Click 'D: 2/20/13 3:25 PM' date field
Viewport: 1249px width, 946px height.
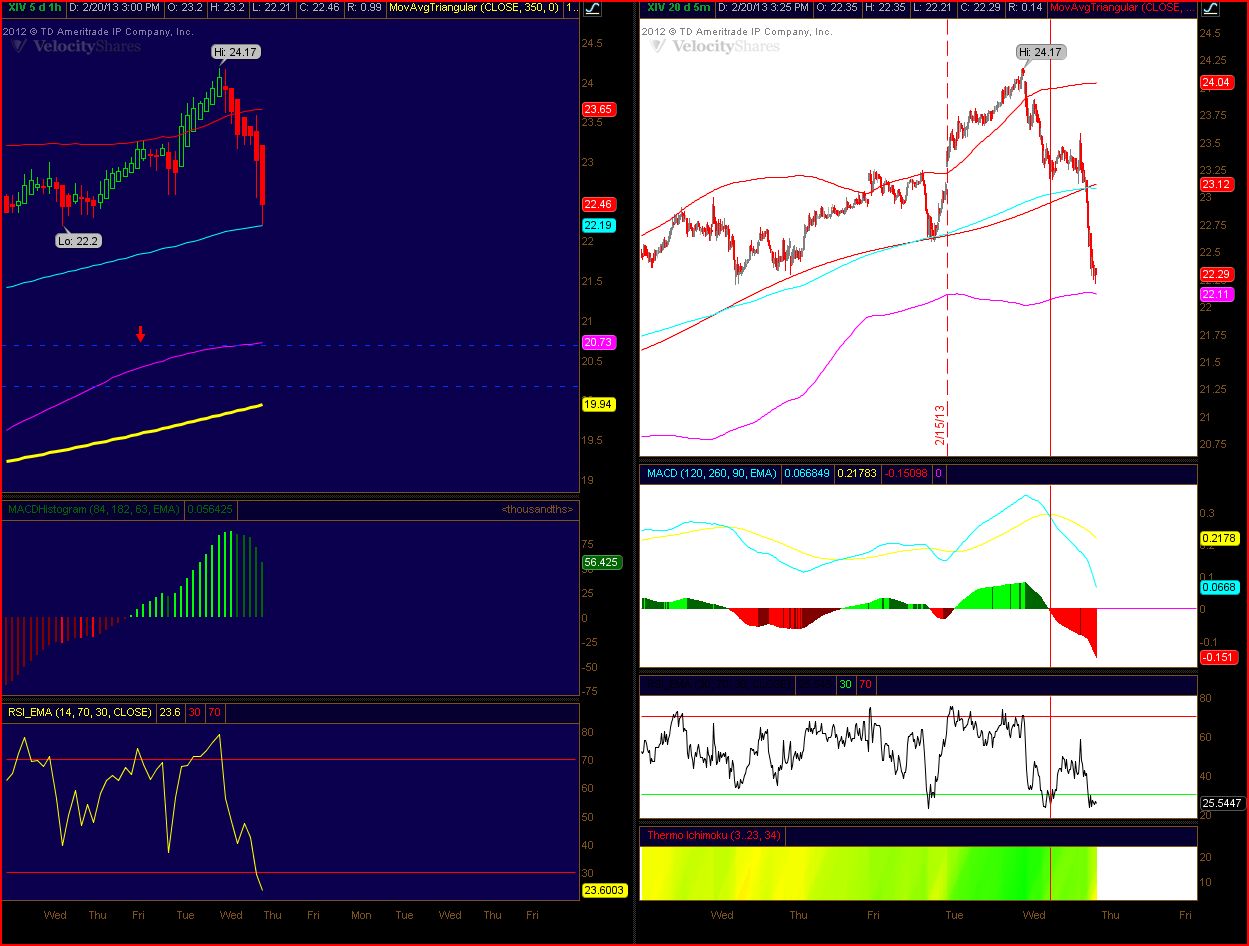[763, 8]
